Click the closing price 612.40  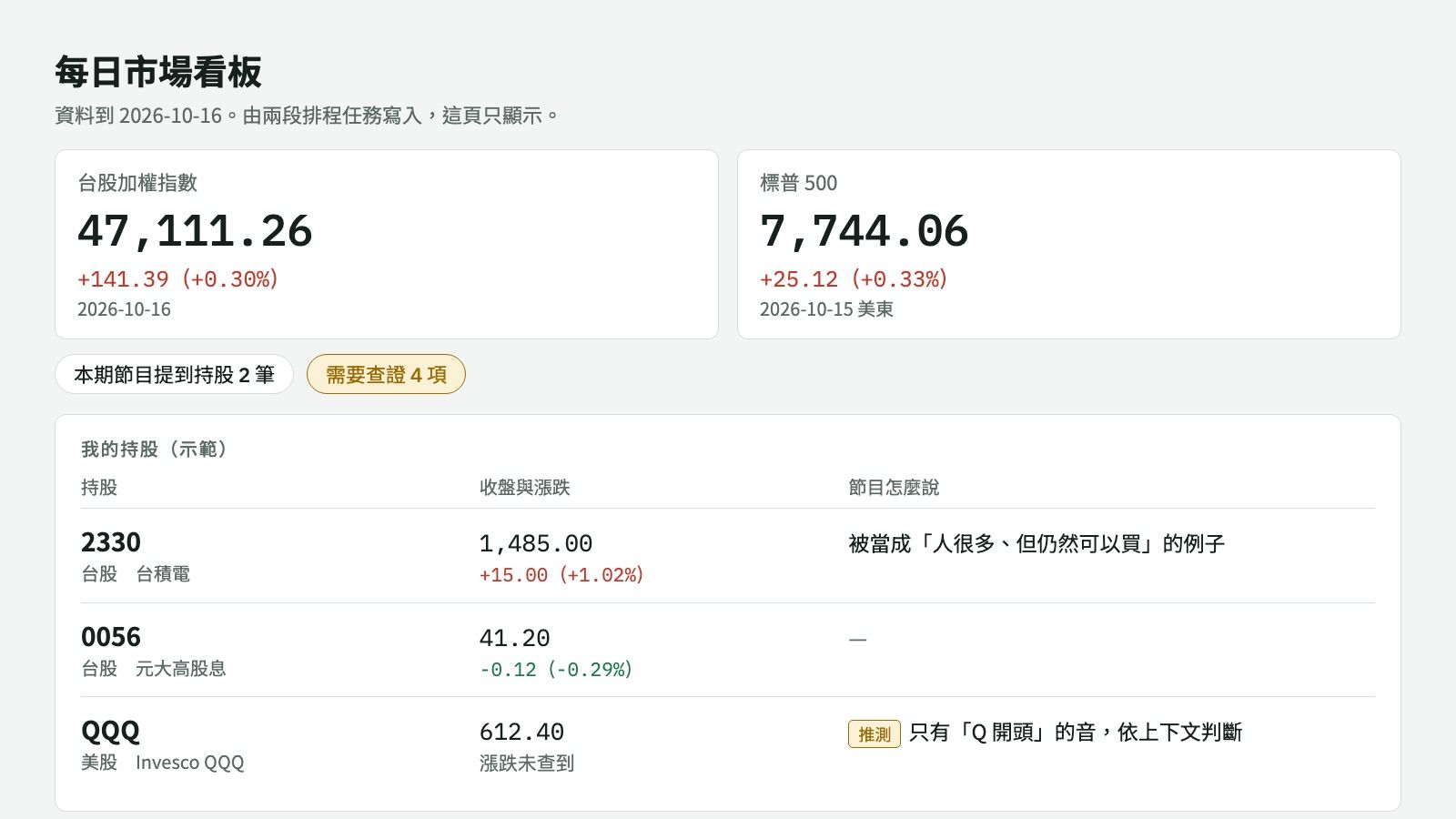pyautogui.click(x=521, y=732)
